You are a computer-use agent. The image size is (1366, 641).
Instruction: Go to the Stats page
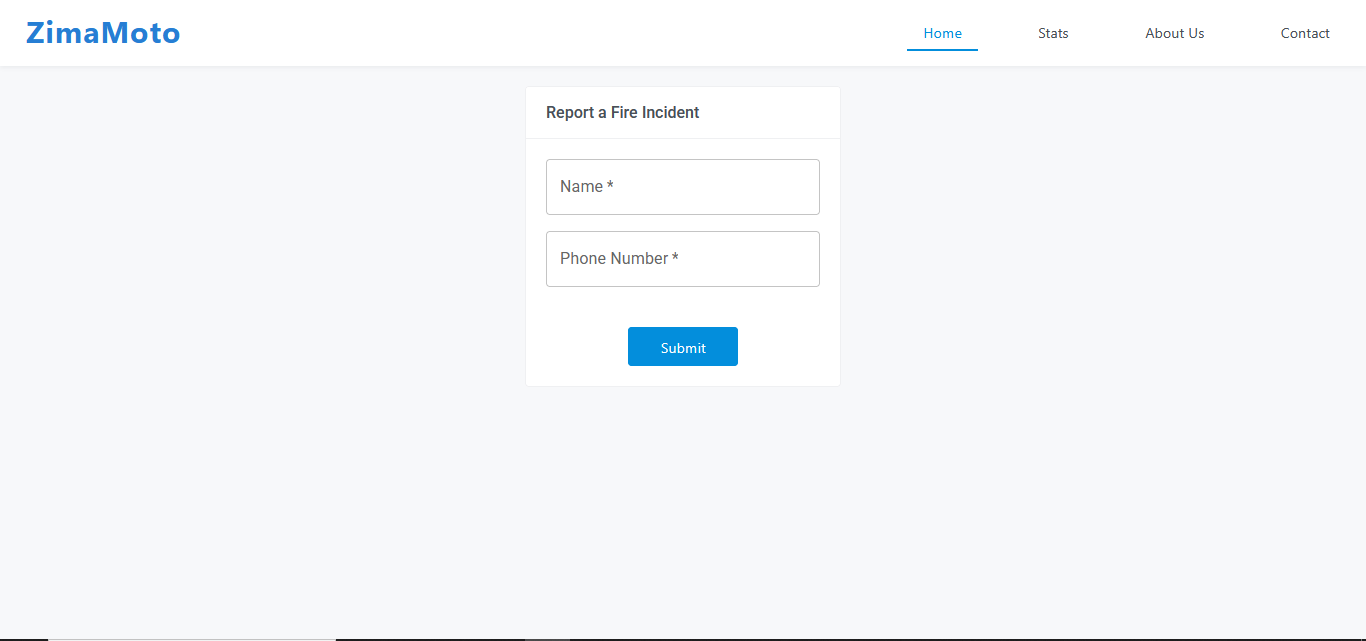[x=1053, y=33]
